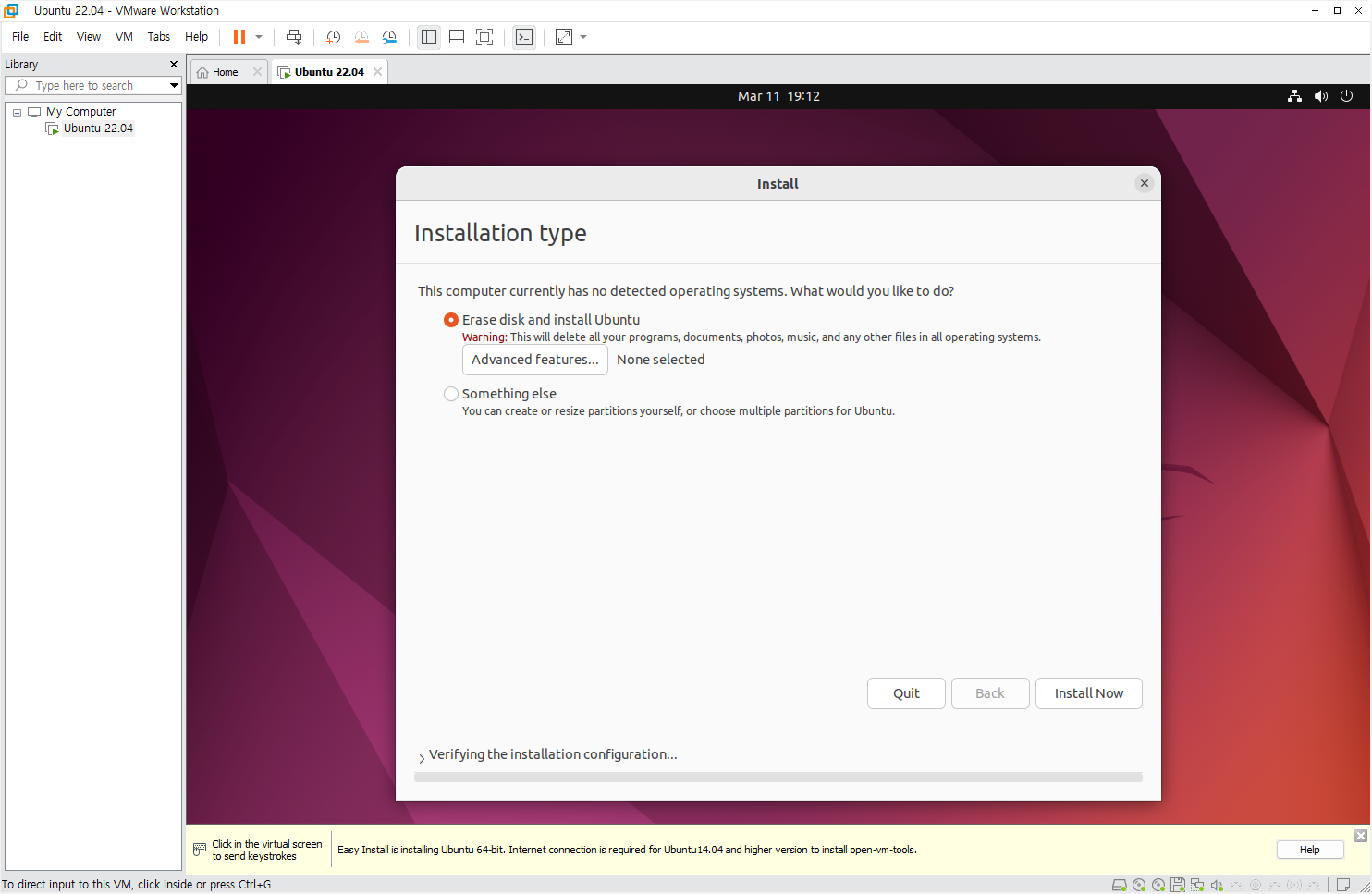Click the dimmed camera device status icon
This screenshot has width=1372, height=894.
(x=1256, y=885)
